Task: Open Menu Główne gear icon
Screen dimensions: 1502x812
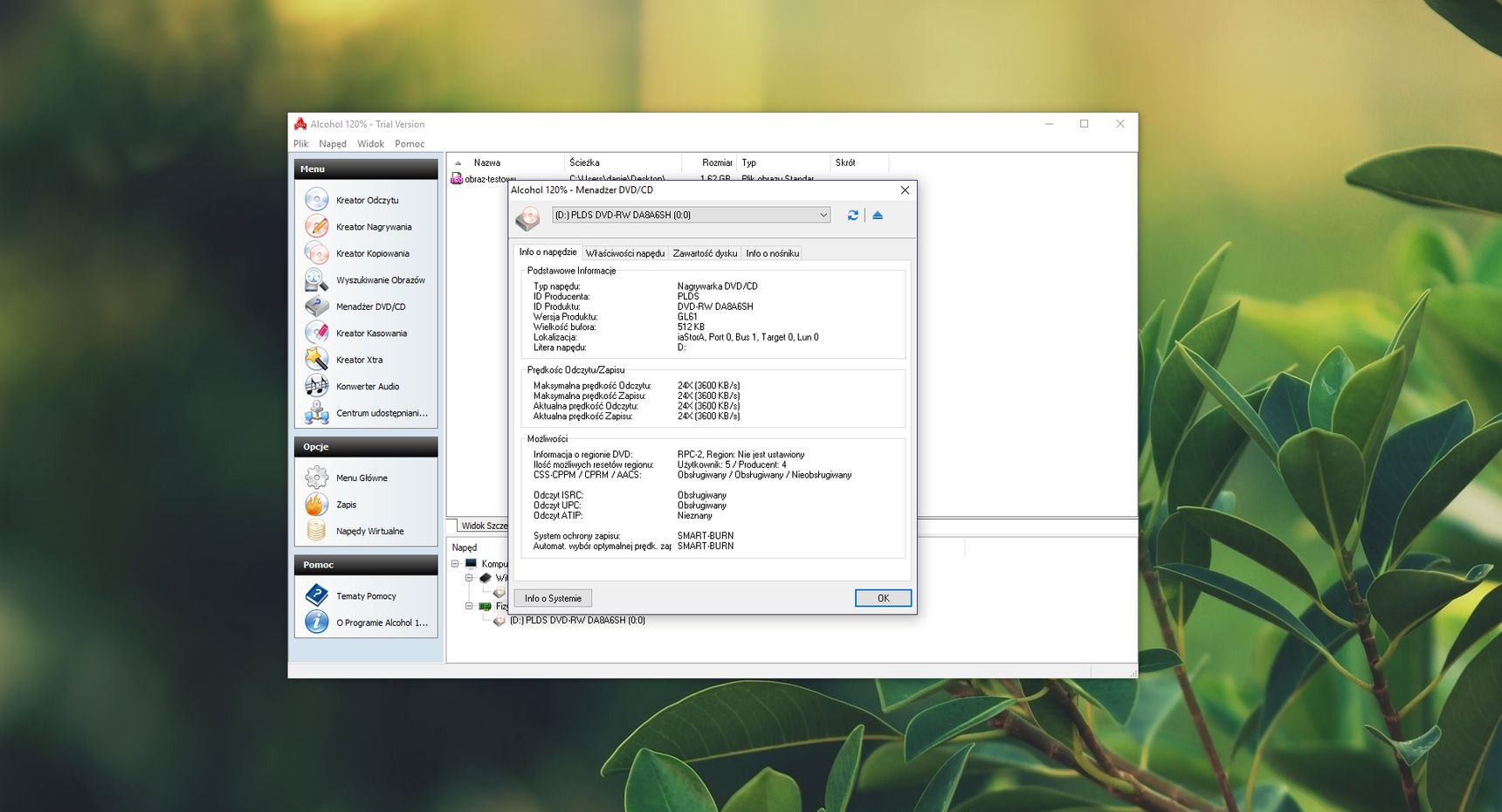Action: (316, 478)
